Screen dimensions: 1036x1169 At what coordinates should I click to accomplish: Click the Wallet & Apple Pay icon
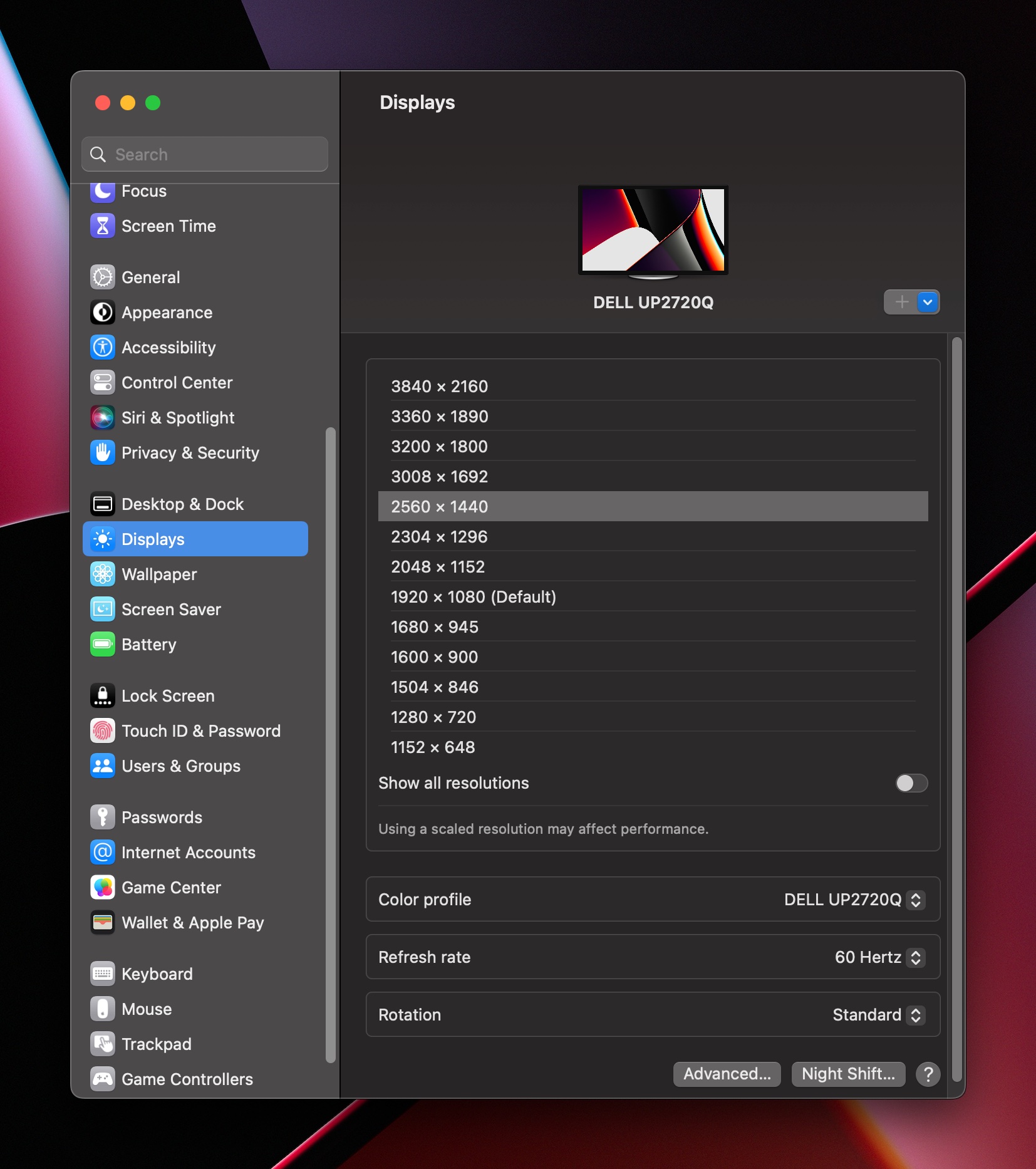(103, 923)
